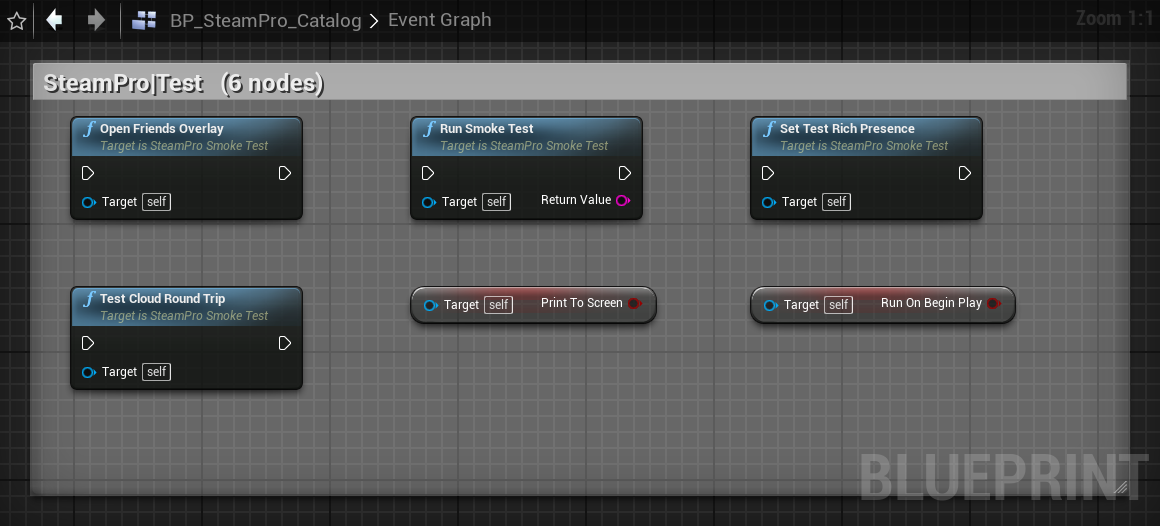
Task: Select the Run Smoke Test node title
Action: tap(486, 129)
